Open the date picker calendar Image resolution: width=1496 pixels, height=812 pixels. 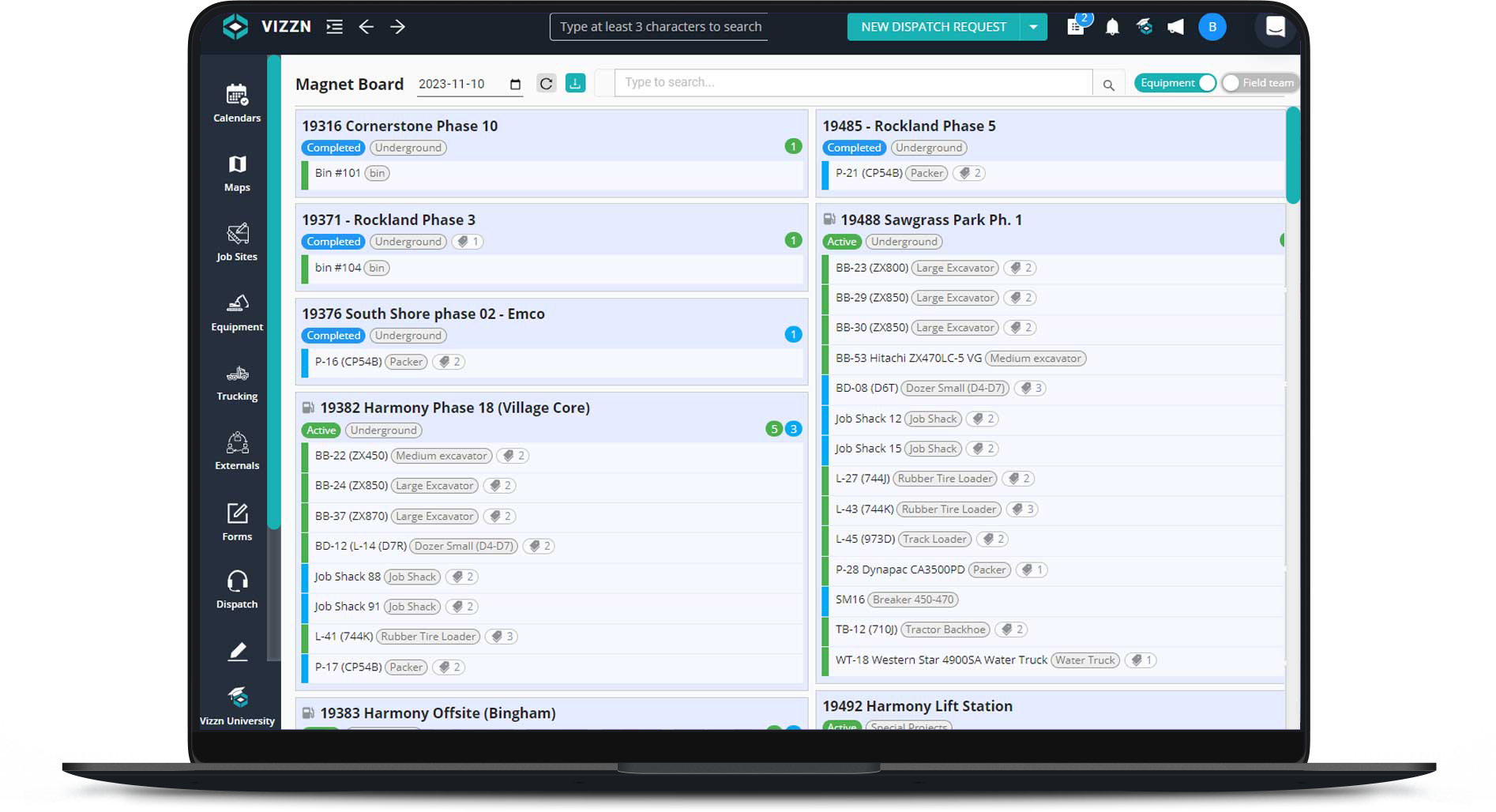click(516, 85)
